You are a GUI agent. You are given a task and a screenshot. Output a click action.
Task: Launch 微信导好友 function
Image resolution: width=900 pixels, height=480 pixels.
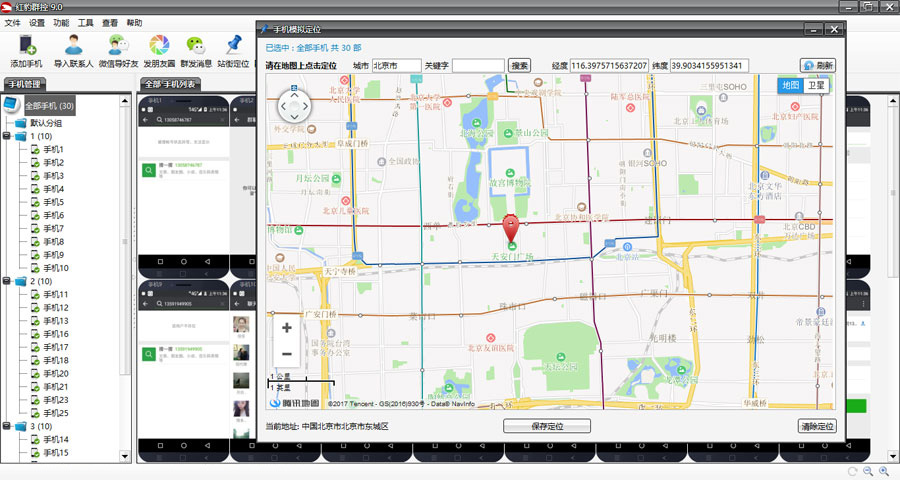click(x=118, y=45)
